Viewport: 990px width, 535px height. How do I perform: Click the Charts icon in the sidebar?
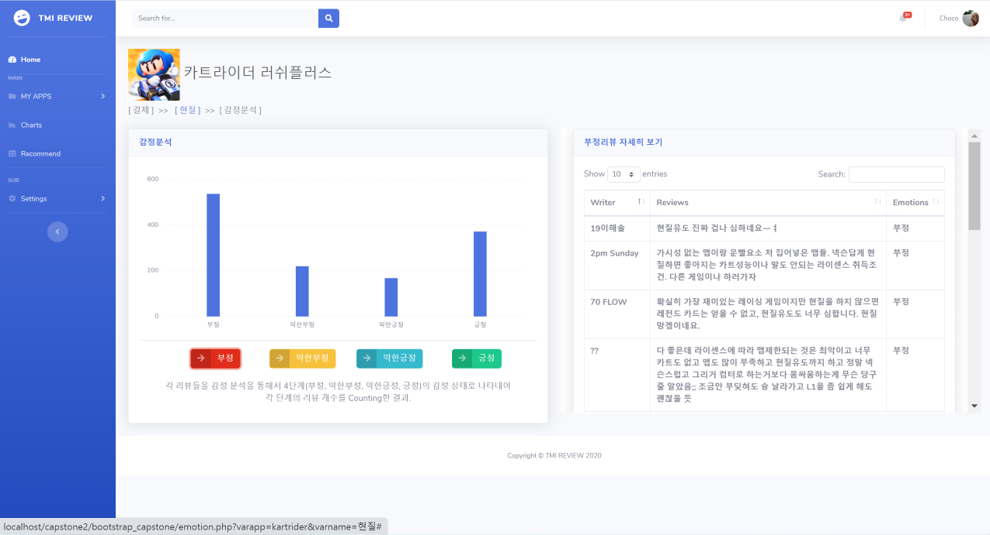(x=12, y=125)
